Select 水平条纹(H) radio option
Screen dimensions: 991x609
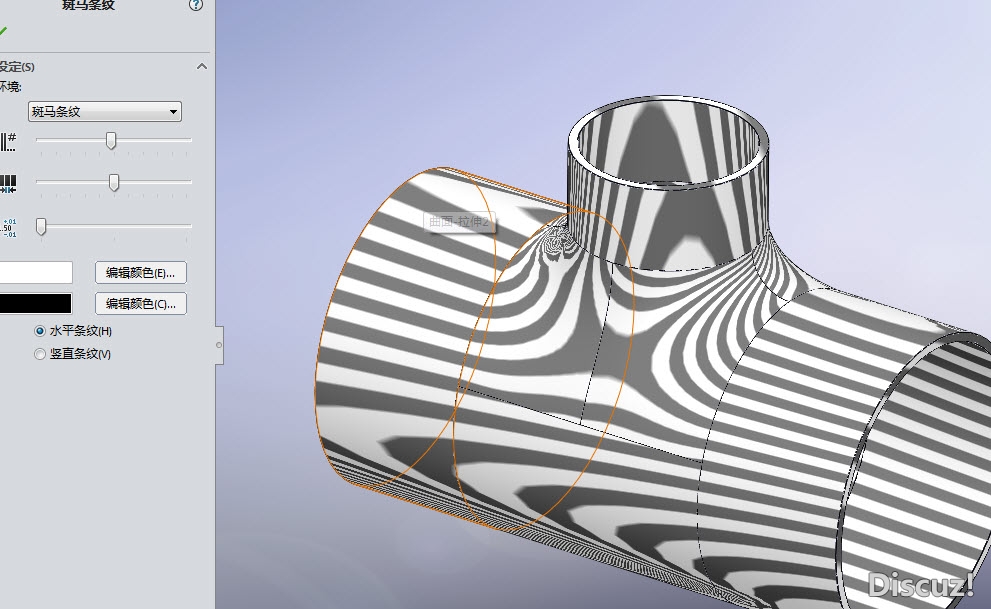[40, 331]
